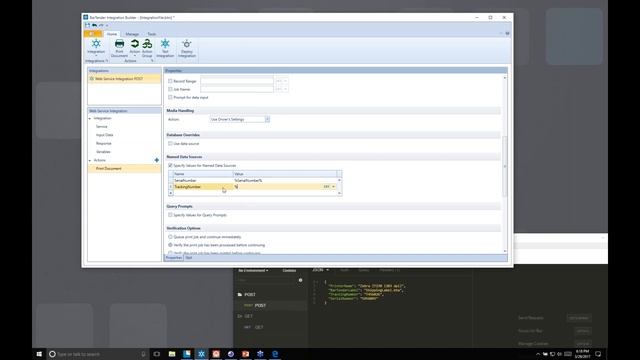Click the Record Range text field
Screen dimensions: 640x360
tap(237, 81)
